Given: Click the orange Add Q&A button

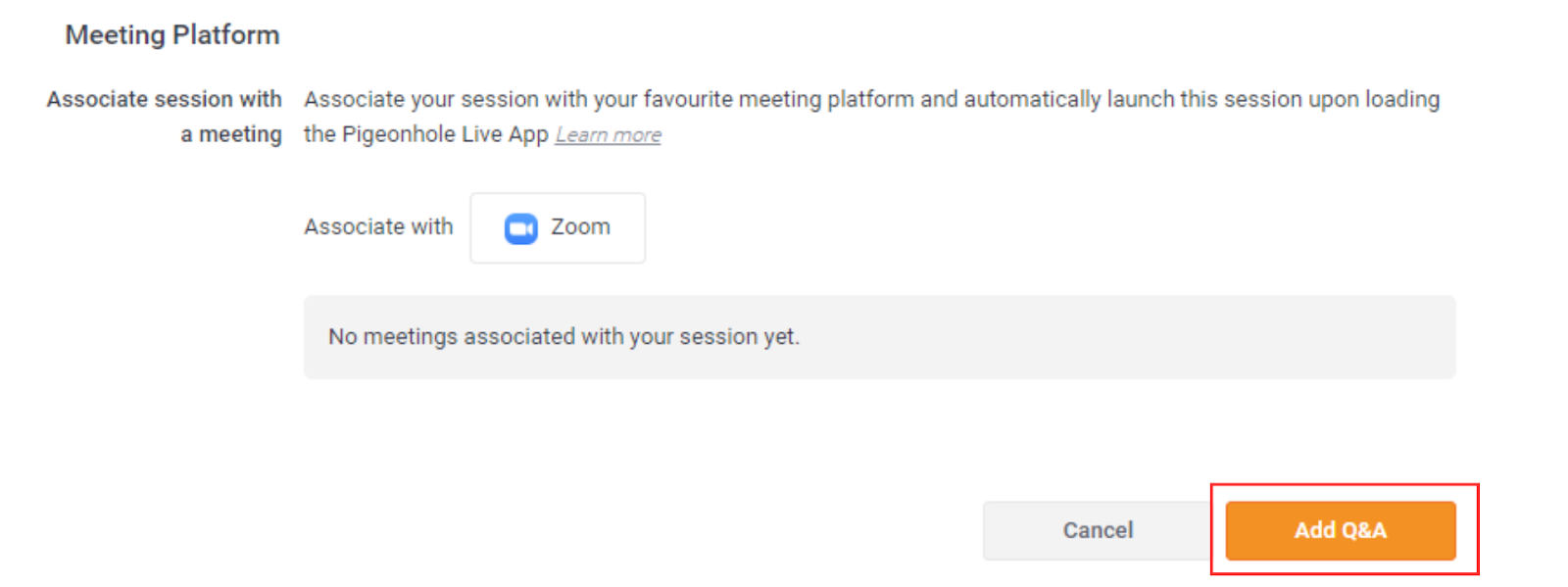Looking at the screenshot, I should point(1340,531).
